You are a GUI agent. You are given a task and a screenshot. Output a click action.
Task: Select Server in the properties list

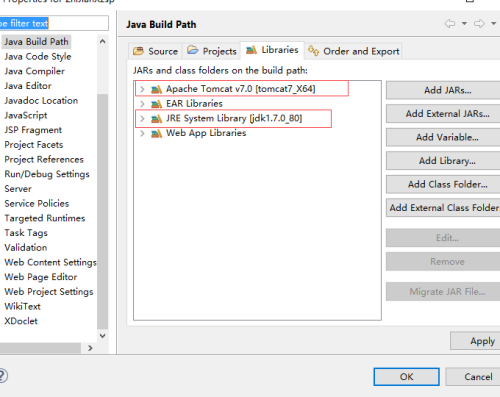pos(18,189)
